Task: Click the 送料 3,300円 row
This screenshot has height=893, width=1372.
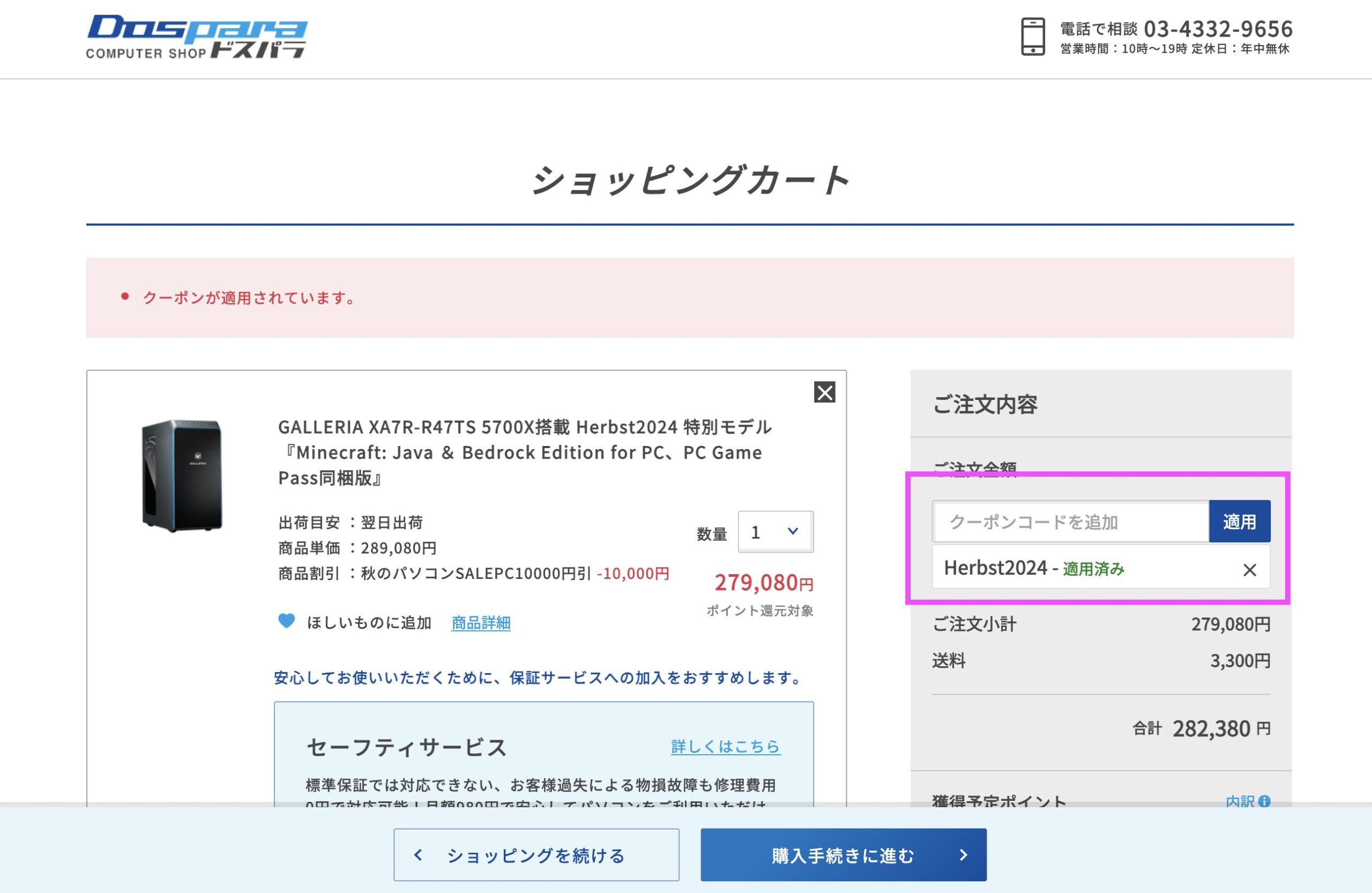Action: click(x=1101, y=661)
